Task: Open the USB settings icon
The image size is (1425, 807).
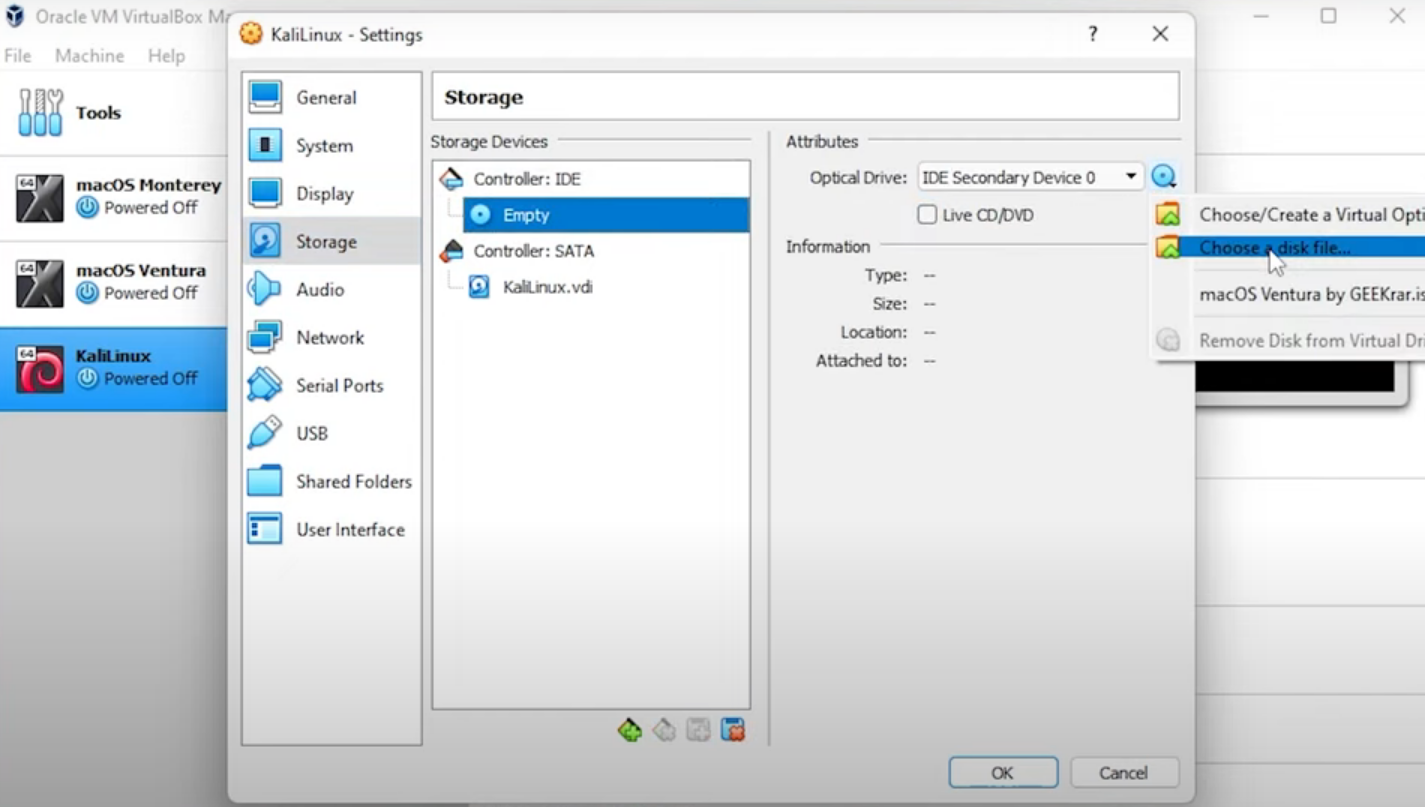Action: click(x=265, y=433)
